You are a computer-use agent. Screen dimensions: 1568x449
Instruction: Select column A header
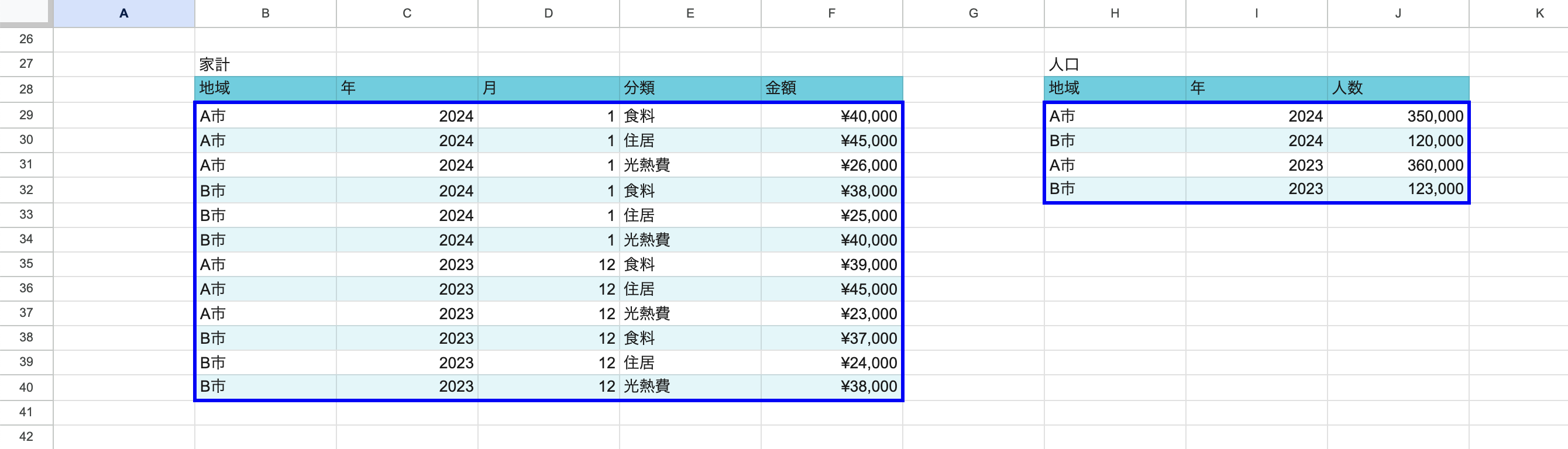pos(123,13)
